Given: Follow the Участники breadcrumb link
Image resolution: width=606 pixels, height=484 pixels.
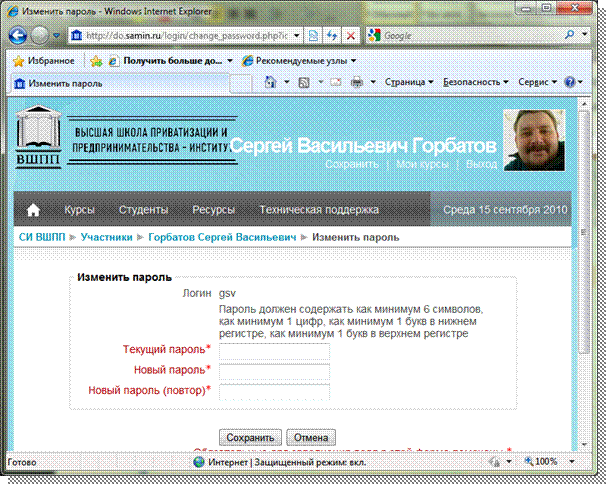Looking at the screenshot, I should coord(107,237).
